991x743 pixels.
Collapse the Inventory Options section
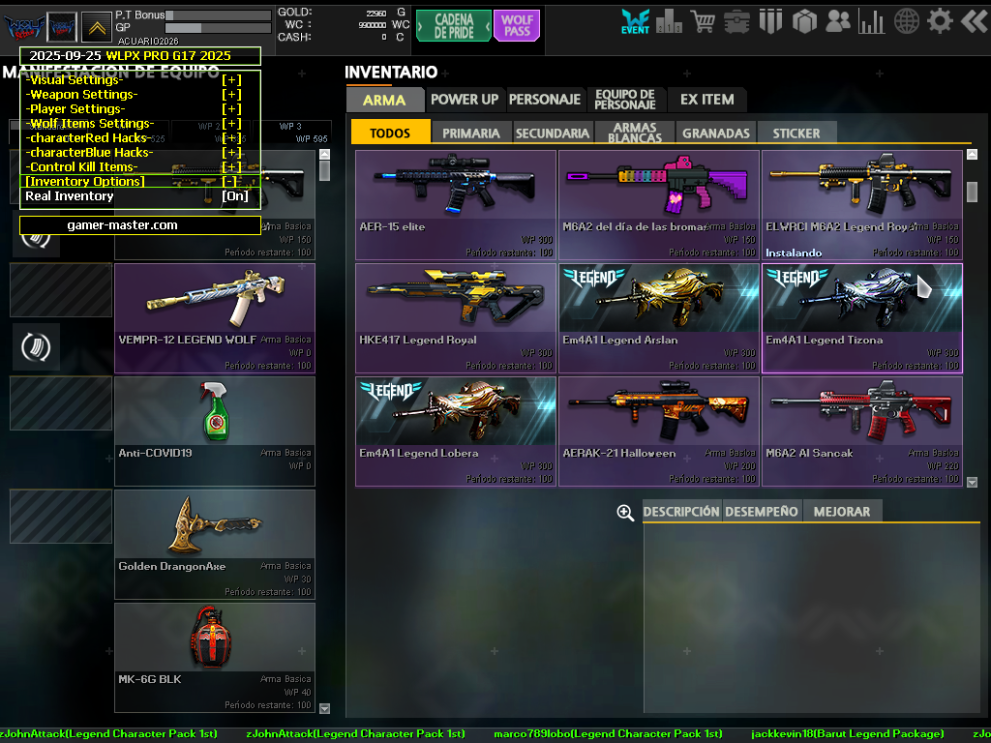coord(231,182)
